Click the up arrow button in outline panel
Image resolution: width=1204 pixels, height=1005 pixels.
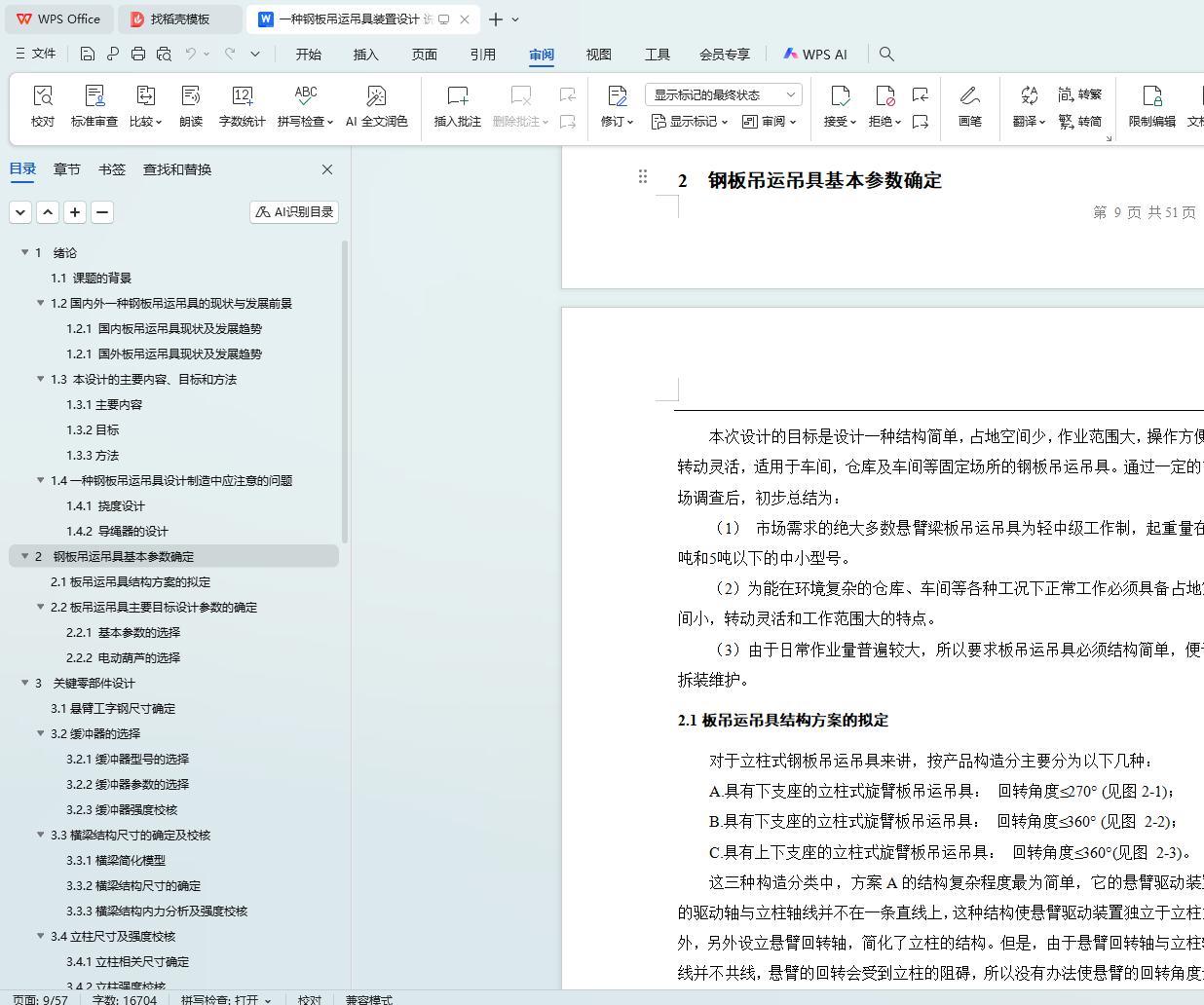pos(48,211)
